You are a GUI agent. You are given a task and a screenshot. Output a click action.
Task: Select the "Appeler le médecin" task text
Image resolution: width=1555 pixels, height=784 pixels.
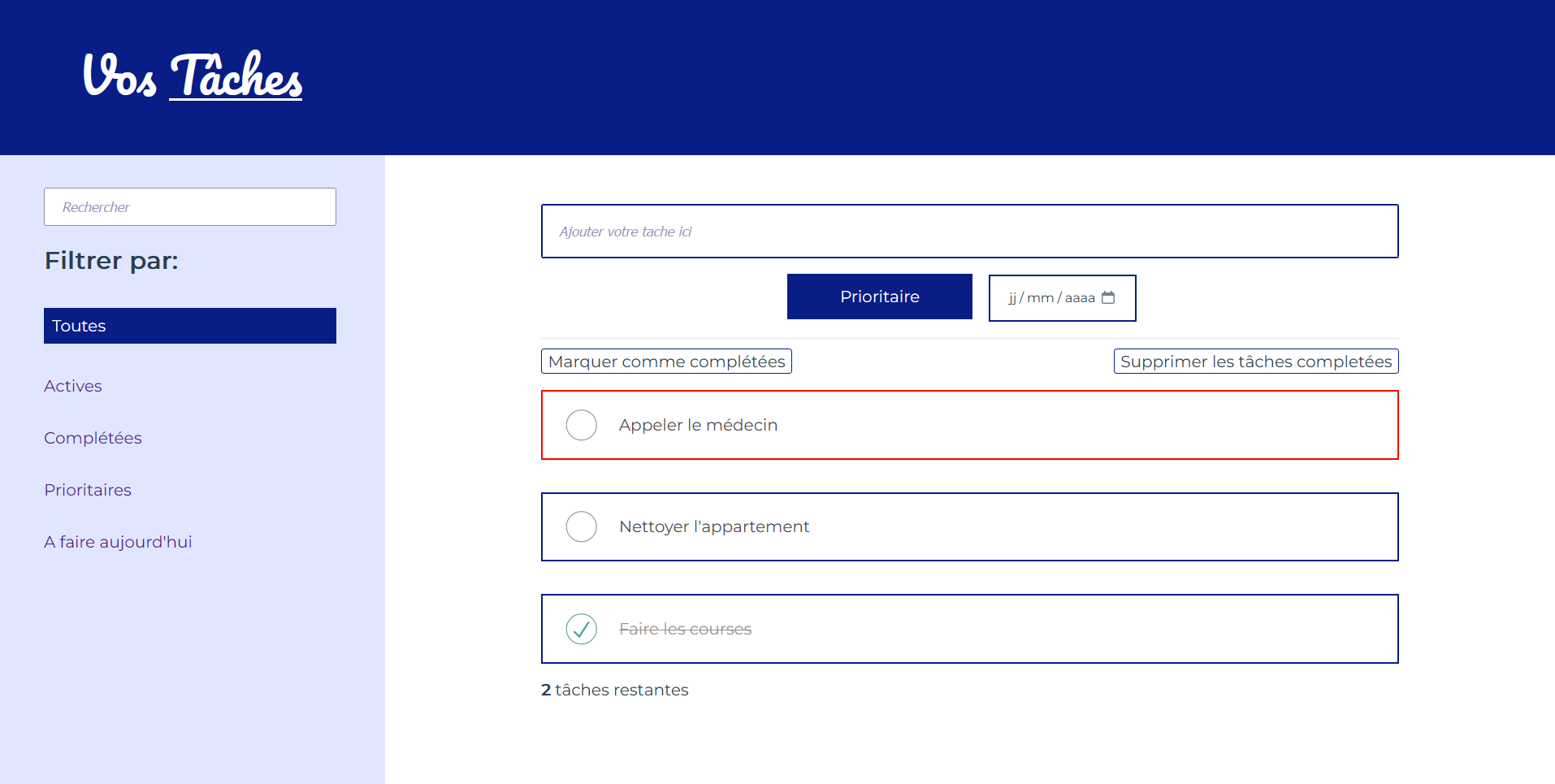(x=699, y=425)
